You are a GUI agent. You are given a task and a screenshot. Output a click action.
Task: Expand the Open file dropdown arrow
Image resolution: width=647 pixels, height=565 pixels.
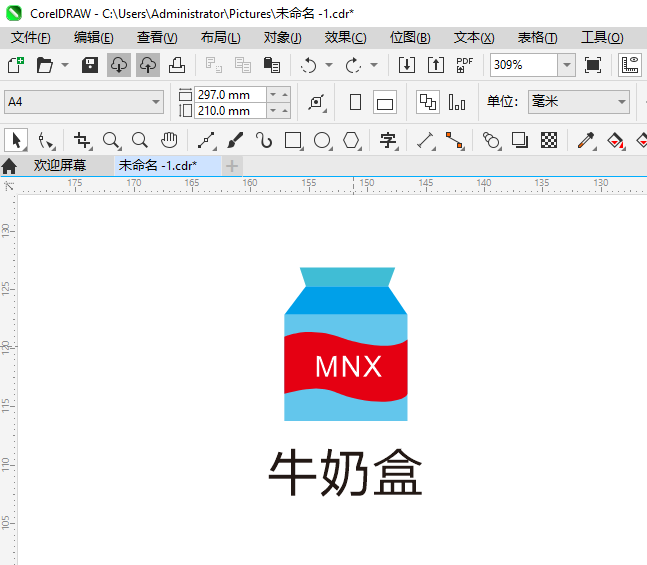point(65,65)
